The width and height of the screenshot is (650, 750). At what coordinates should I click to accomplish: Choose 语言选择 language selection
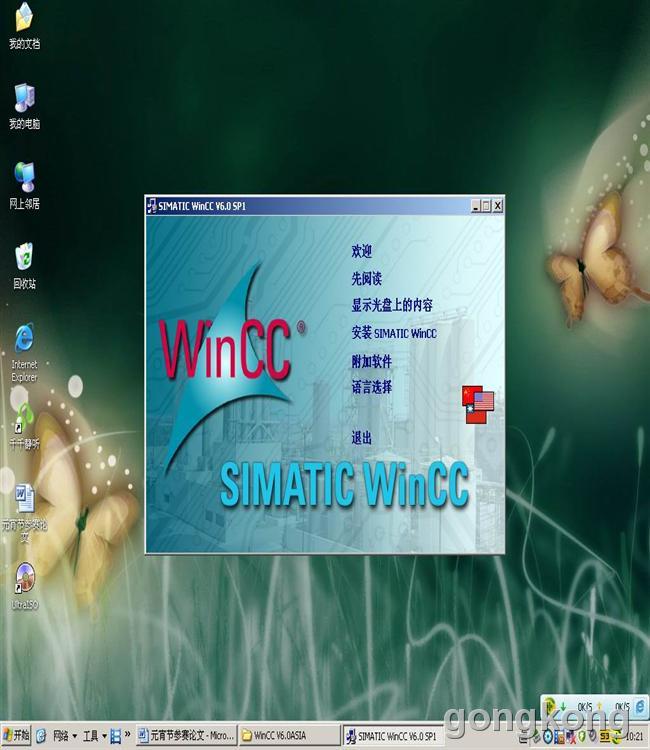(x=371, y=387)
